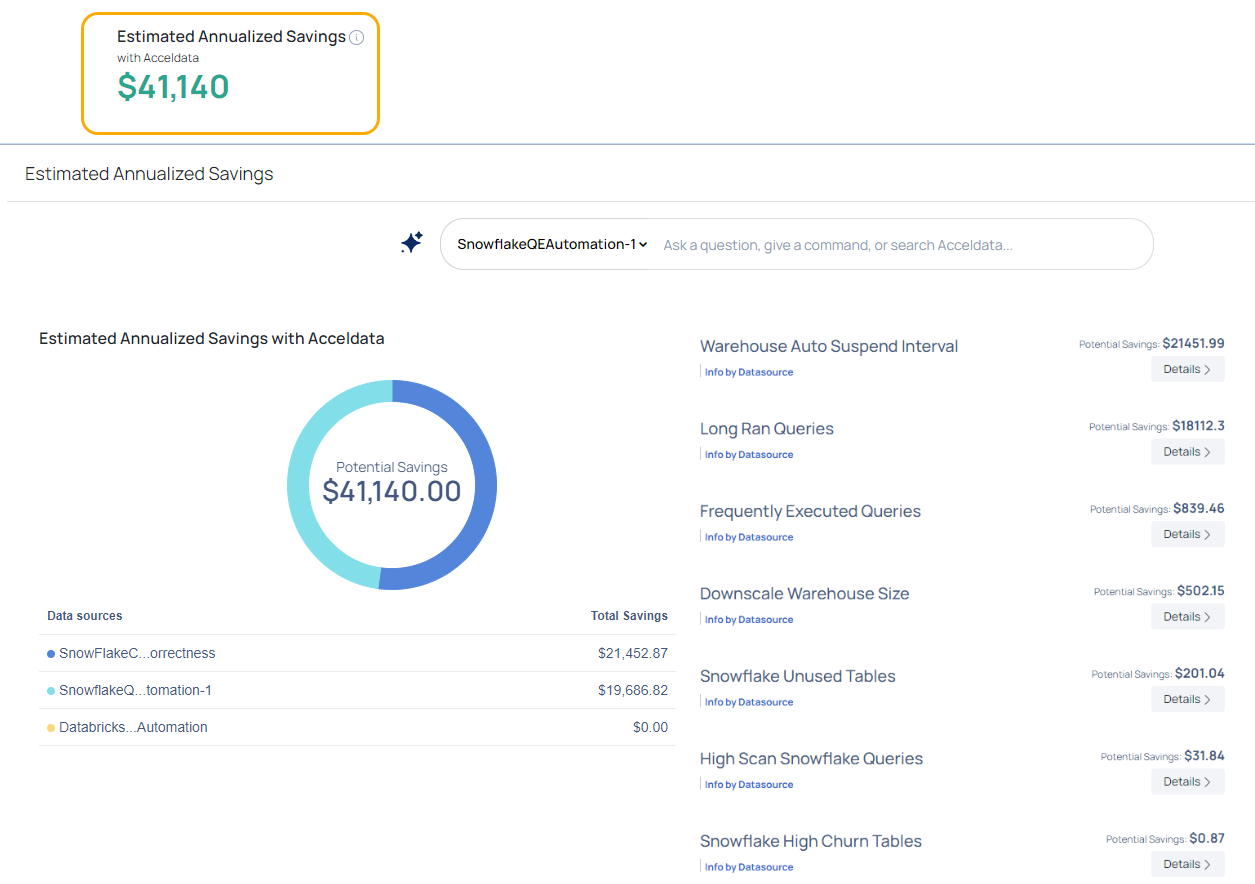Select the SnowFlakeC...orrectness data source row
Image resolution: width=1255 pixels, height=884 pixels.
pyautogui.click(x=357, y=653)
